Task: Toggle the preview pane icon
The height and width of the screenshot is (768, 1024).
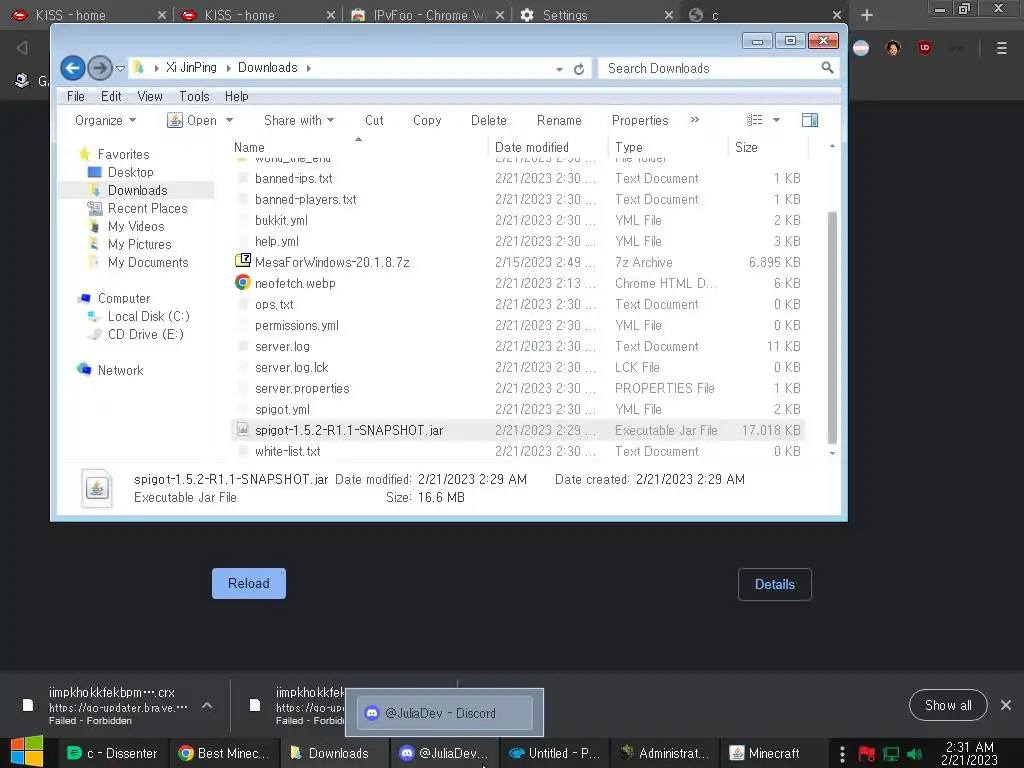Action: [810, 120]
